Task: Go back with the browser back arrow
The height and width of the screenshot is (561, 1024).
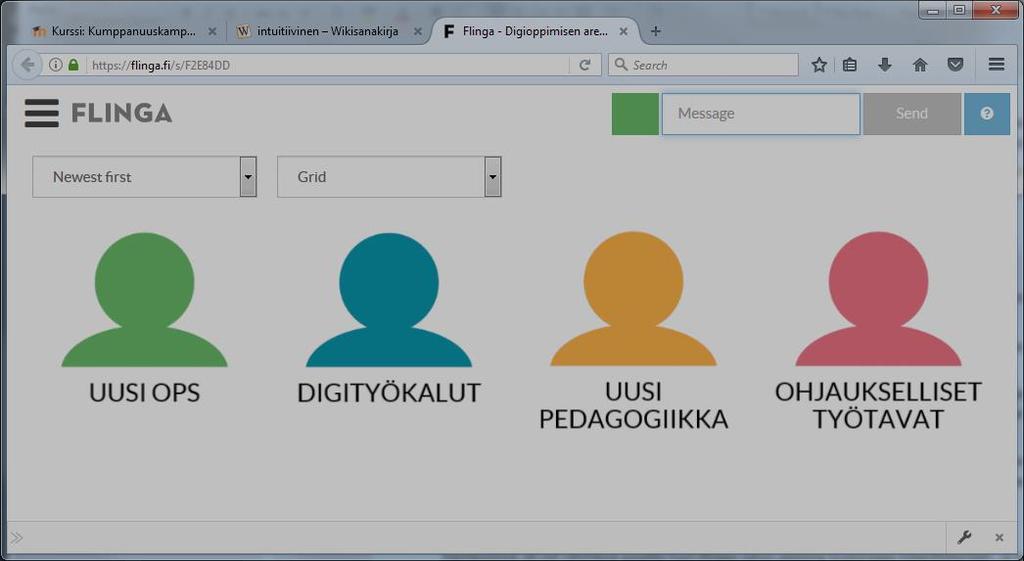Action: click(x=27, y=65)
